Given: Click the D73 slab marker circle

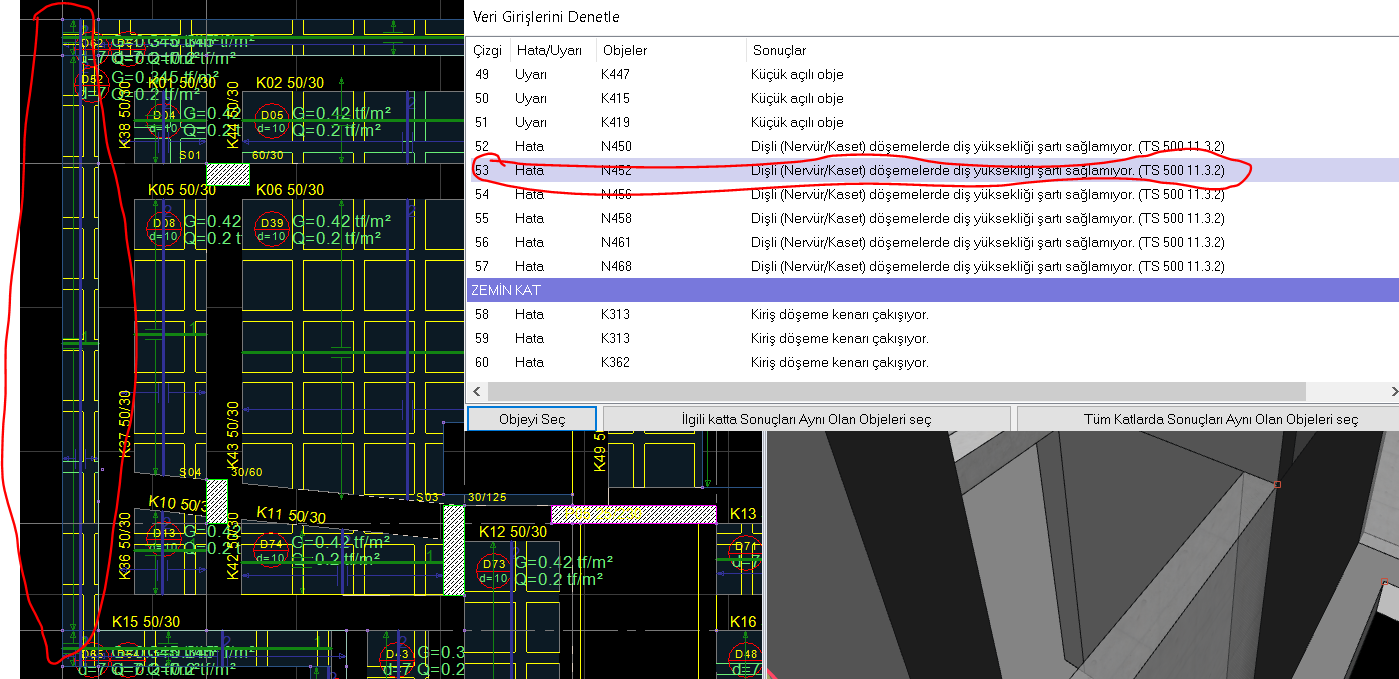Looking at the screenshot, I should pyautogui.click(x=493, y=570).
